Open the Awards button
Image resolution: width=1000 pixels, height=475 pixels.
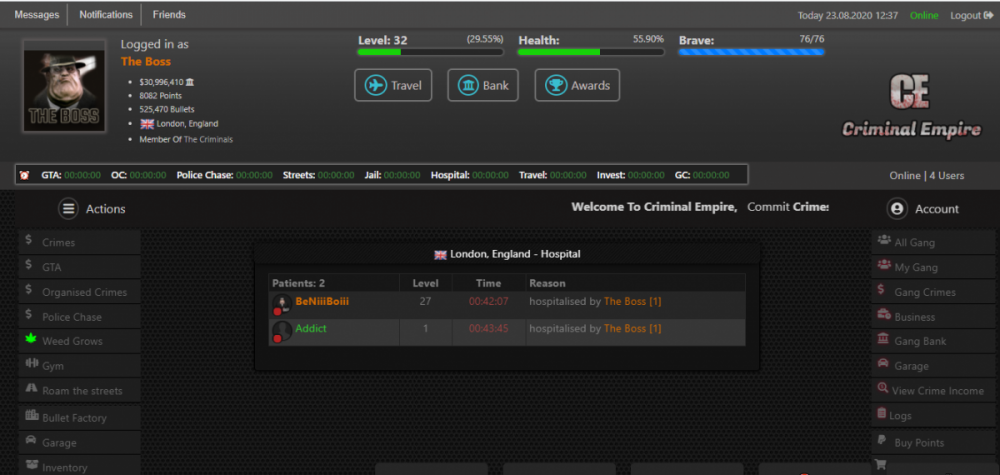click(x=577, y=85)
